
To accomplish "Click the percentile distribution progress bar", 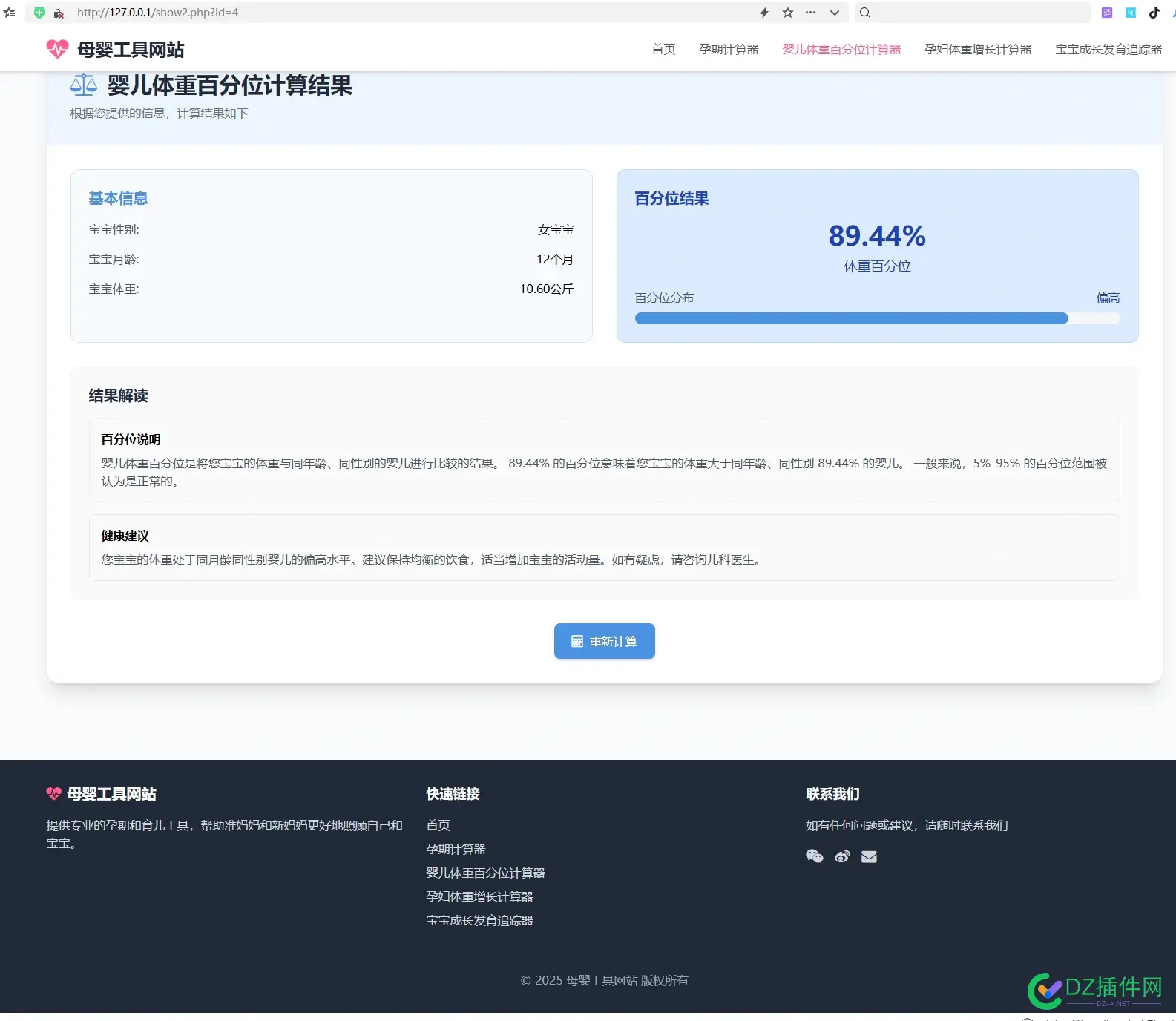I will click(877, 318).
